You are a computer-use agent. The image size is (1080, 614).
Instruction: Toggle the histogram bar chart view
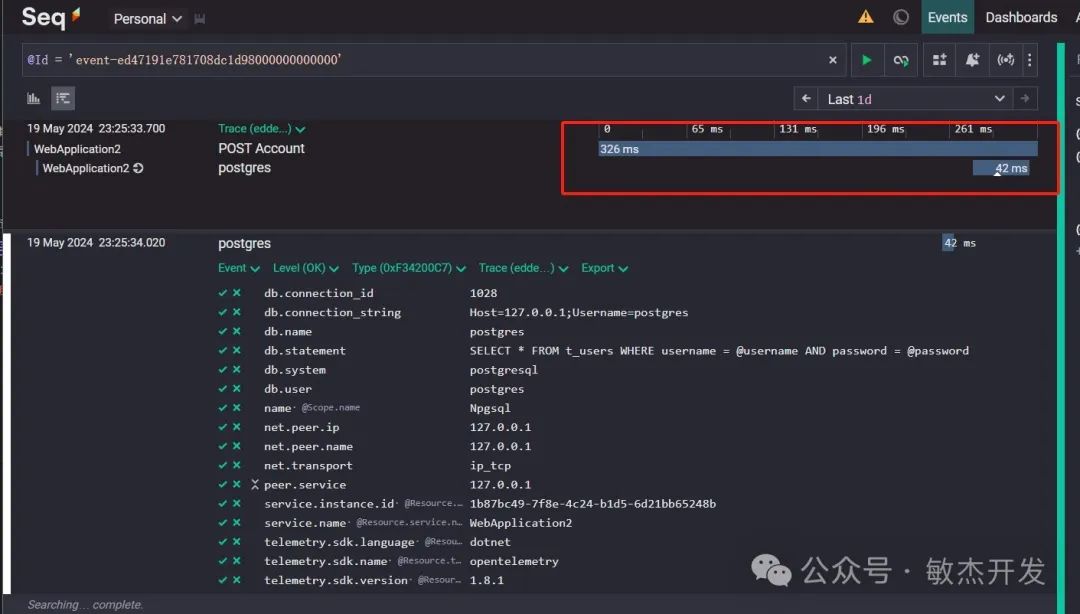[x=30, y=98]
